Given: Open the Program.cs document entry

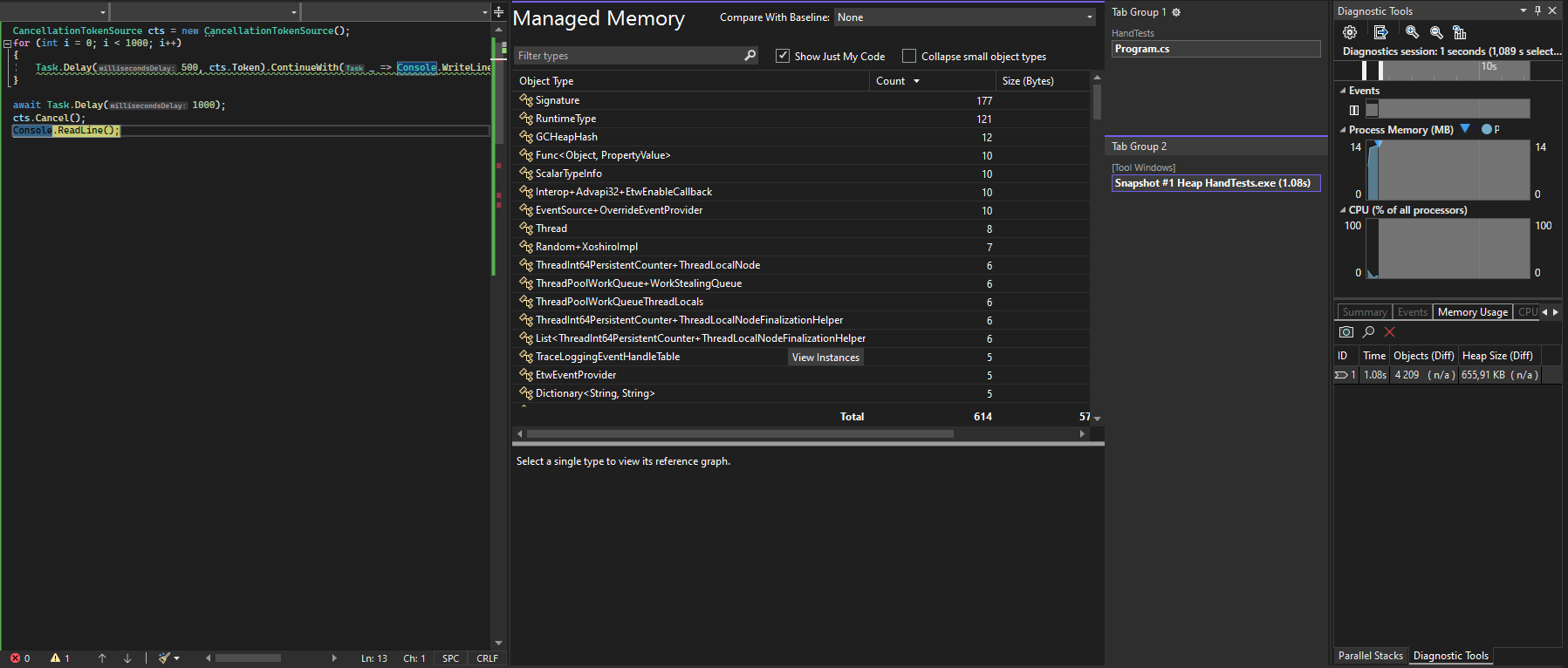Looking at the screenshot, I should [1216, 49].
